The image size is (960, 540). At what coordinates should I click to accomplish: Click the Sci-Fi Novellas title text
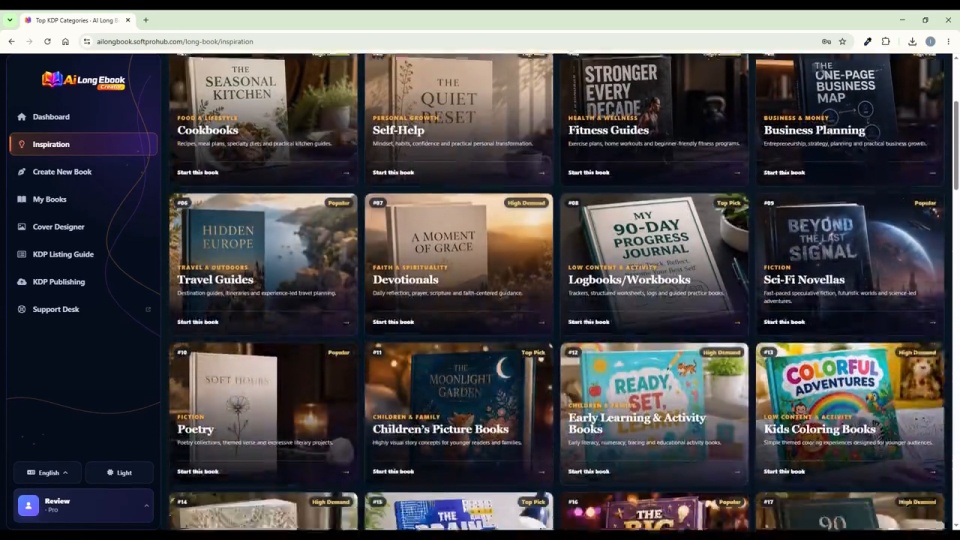(804, 280)
